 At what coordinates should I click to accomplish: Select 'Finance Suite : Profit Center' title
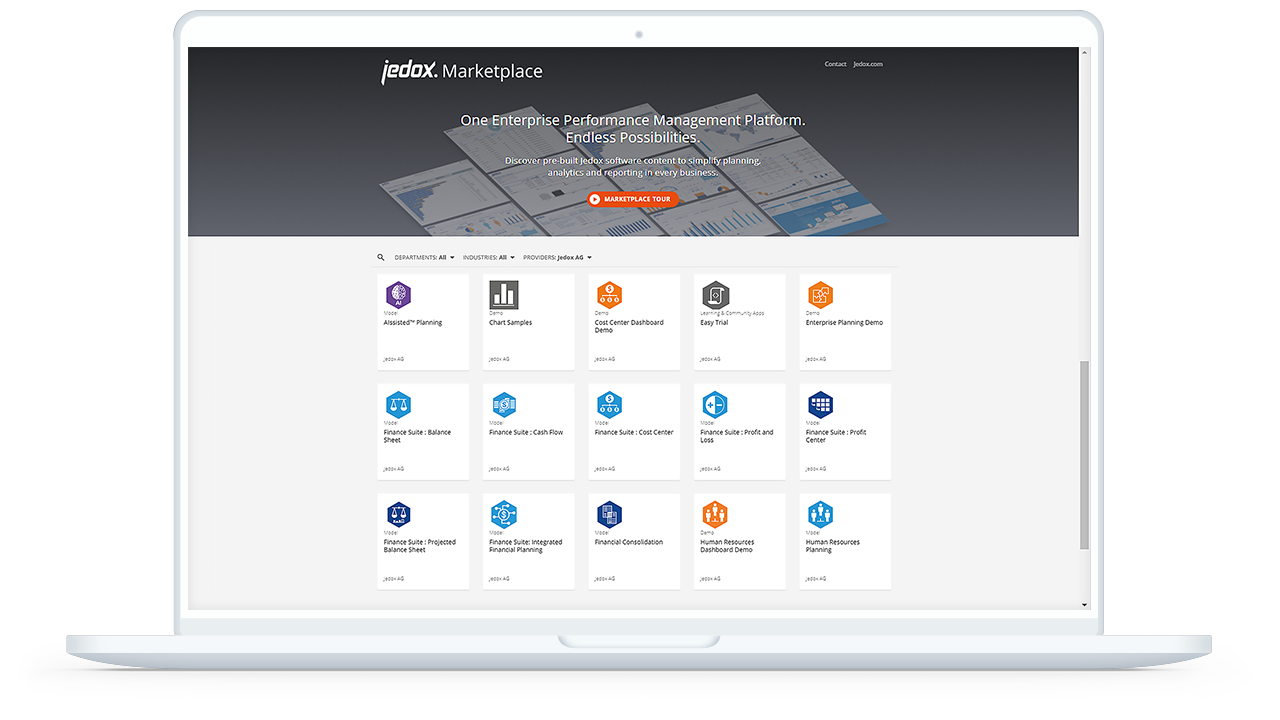click(836, 436)
